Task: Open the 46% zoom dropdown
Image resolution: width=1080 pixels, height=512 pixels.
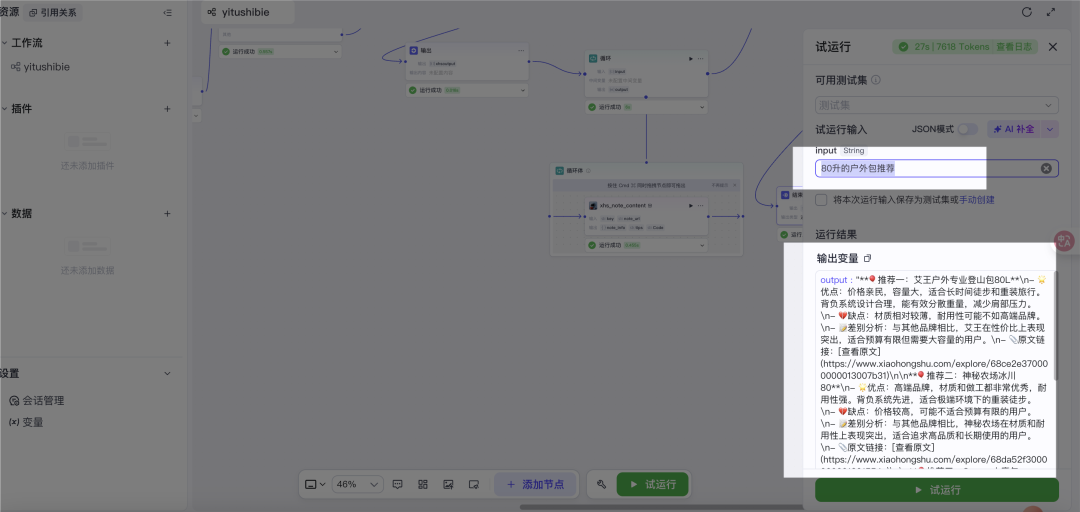Action: click(357, 484)
